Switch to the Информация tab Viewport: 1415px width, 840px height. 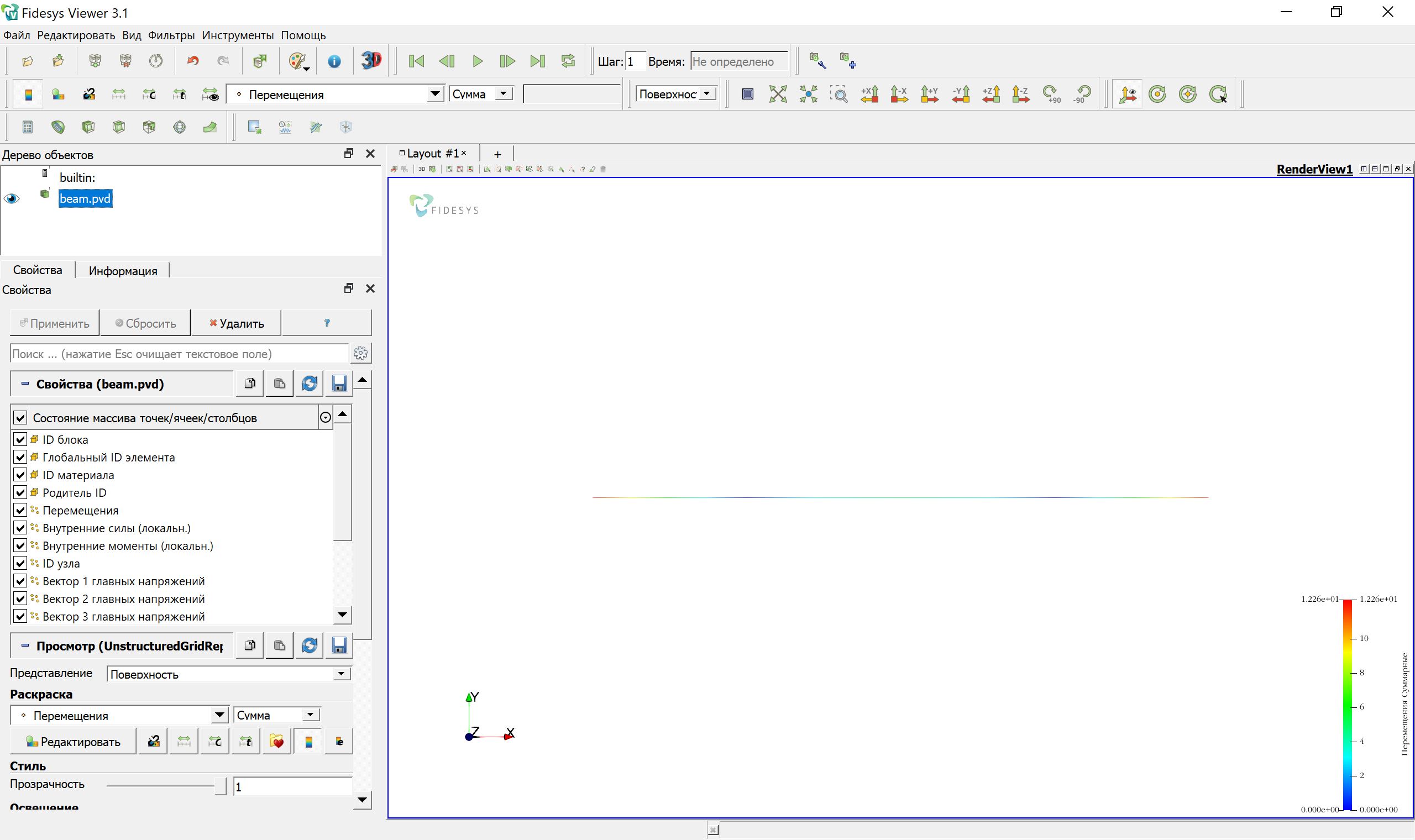coord(123,271)
